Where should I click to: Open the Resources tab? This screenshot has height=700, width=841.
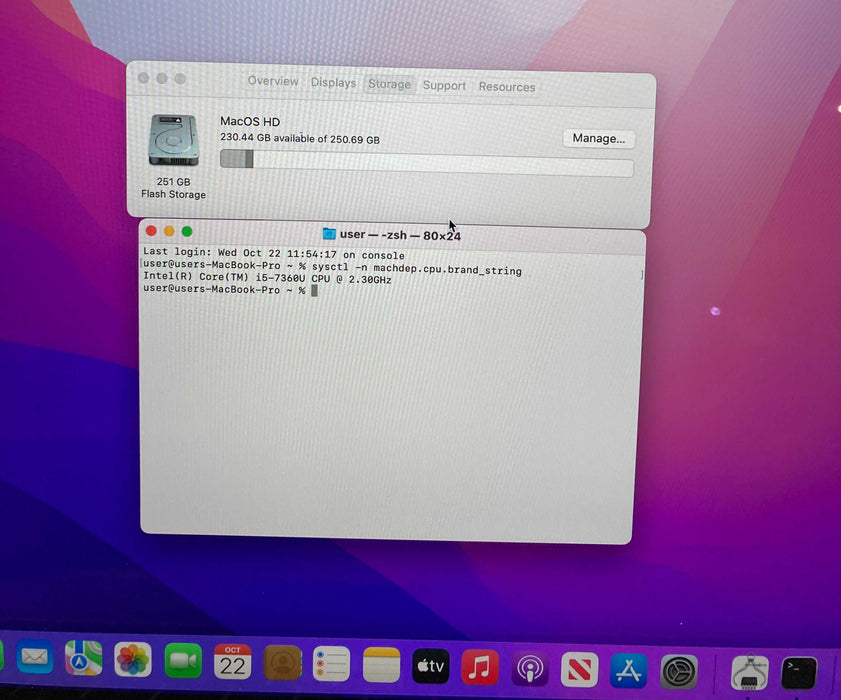tap(507, 87)
